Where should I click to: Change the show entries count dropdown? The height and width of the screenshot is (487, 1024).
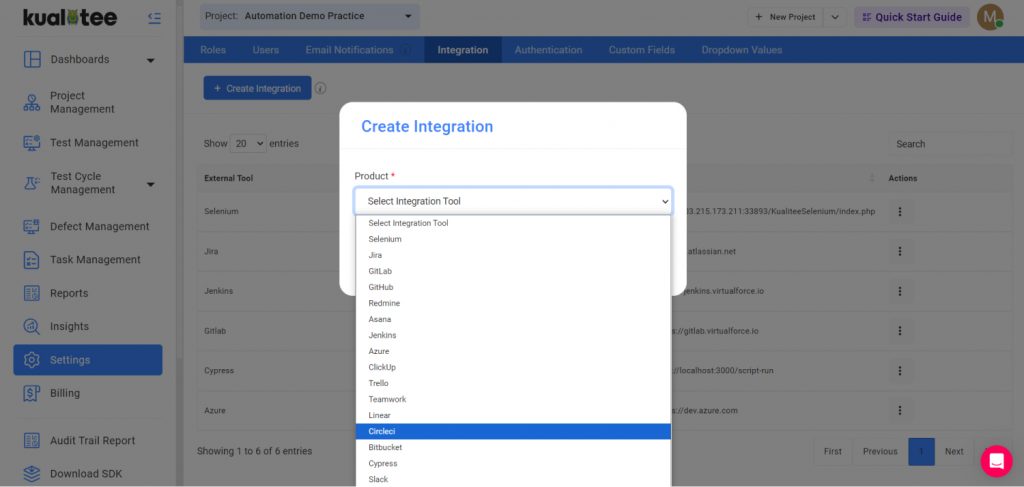point(248,144)
